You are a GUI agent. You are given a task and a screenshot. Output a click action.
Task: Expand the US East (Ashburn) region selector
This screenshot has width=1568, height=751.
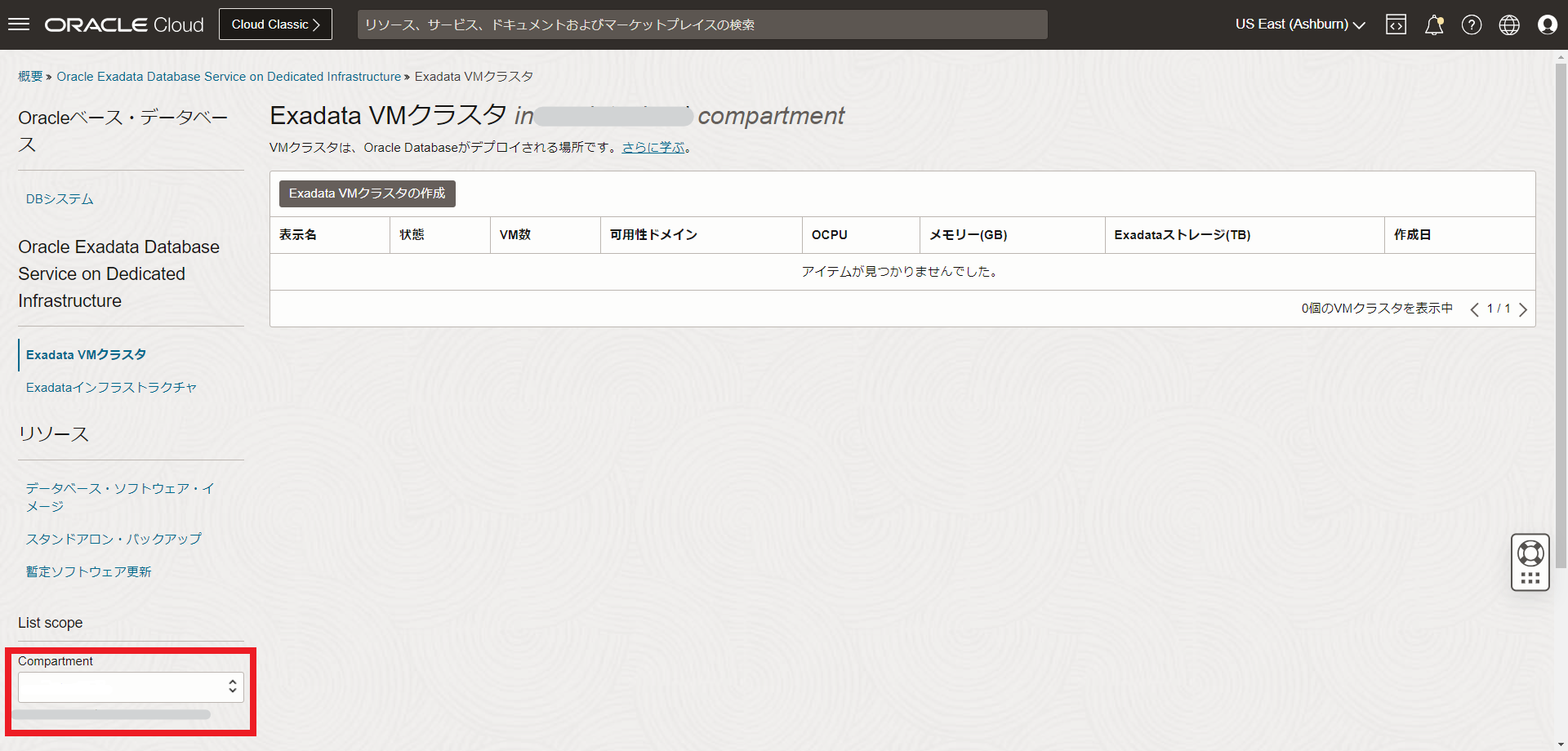pyautogui.click(x=1299, y=24)
